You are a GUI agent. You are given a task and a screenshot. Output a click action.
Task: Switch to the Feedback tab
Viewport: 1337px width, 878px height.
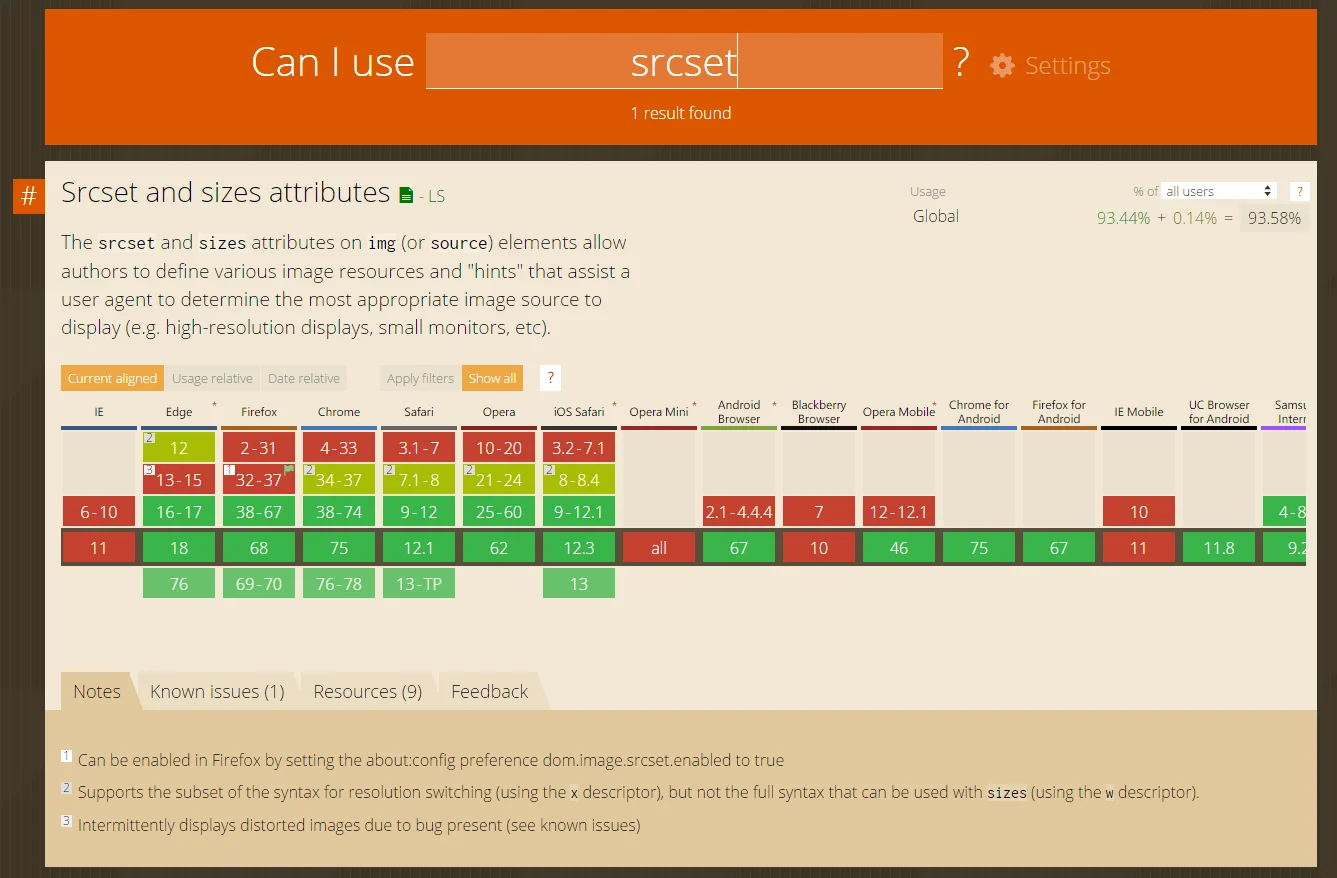tap(489, 691)
